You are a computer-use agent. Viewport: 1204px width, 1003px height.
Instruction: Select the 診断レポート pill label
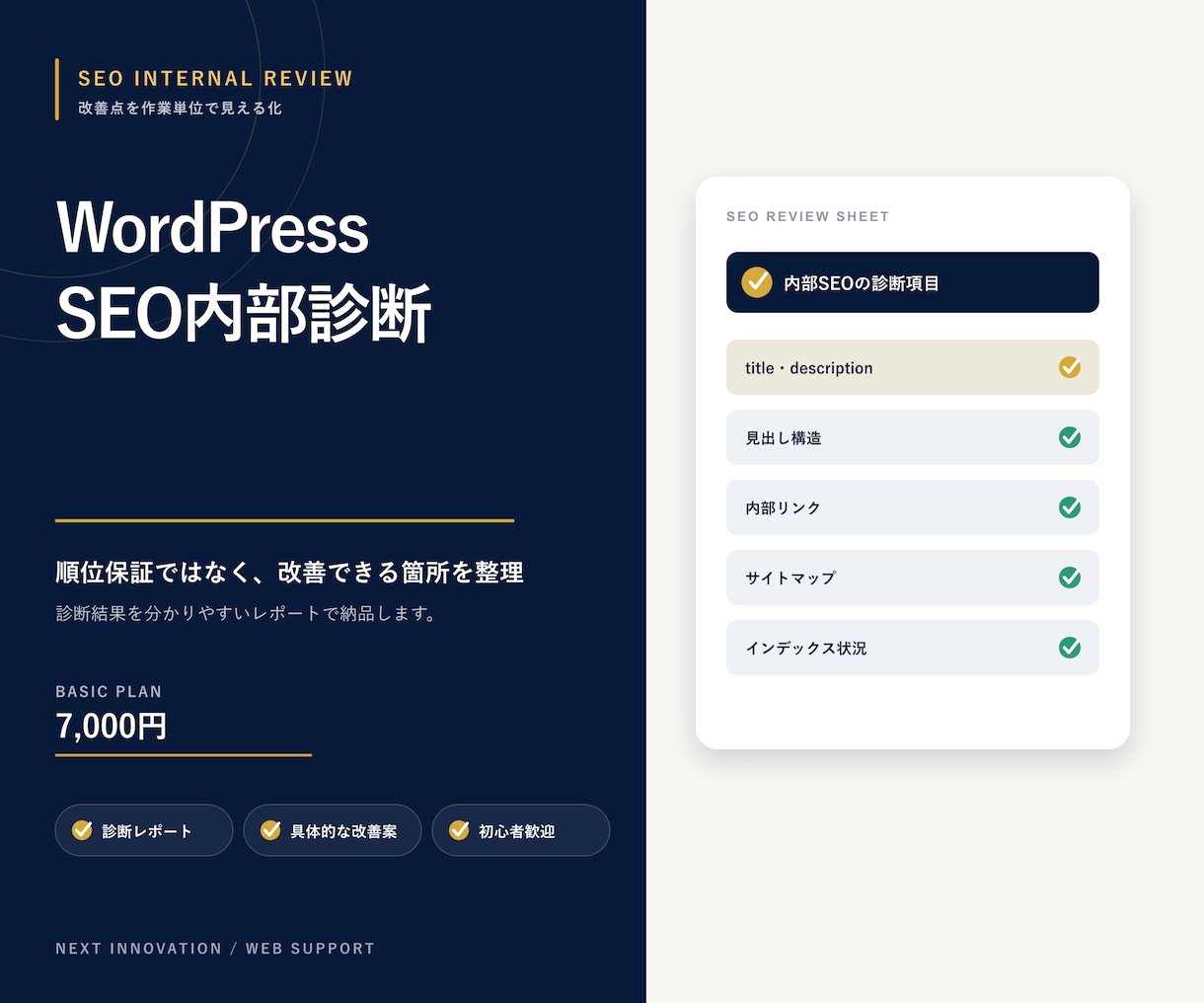pyautogui.click(x=147, y=831)
